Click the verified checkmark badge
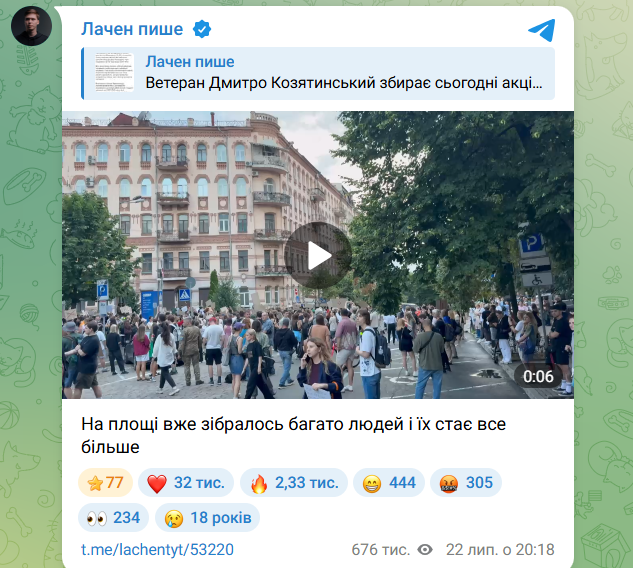Screen dimensions: 633x568 (x=201, y=29)
